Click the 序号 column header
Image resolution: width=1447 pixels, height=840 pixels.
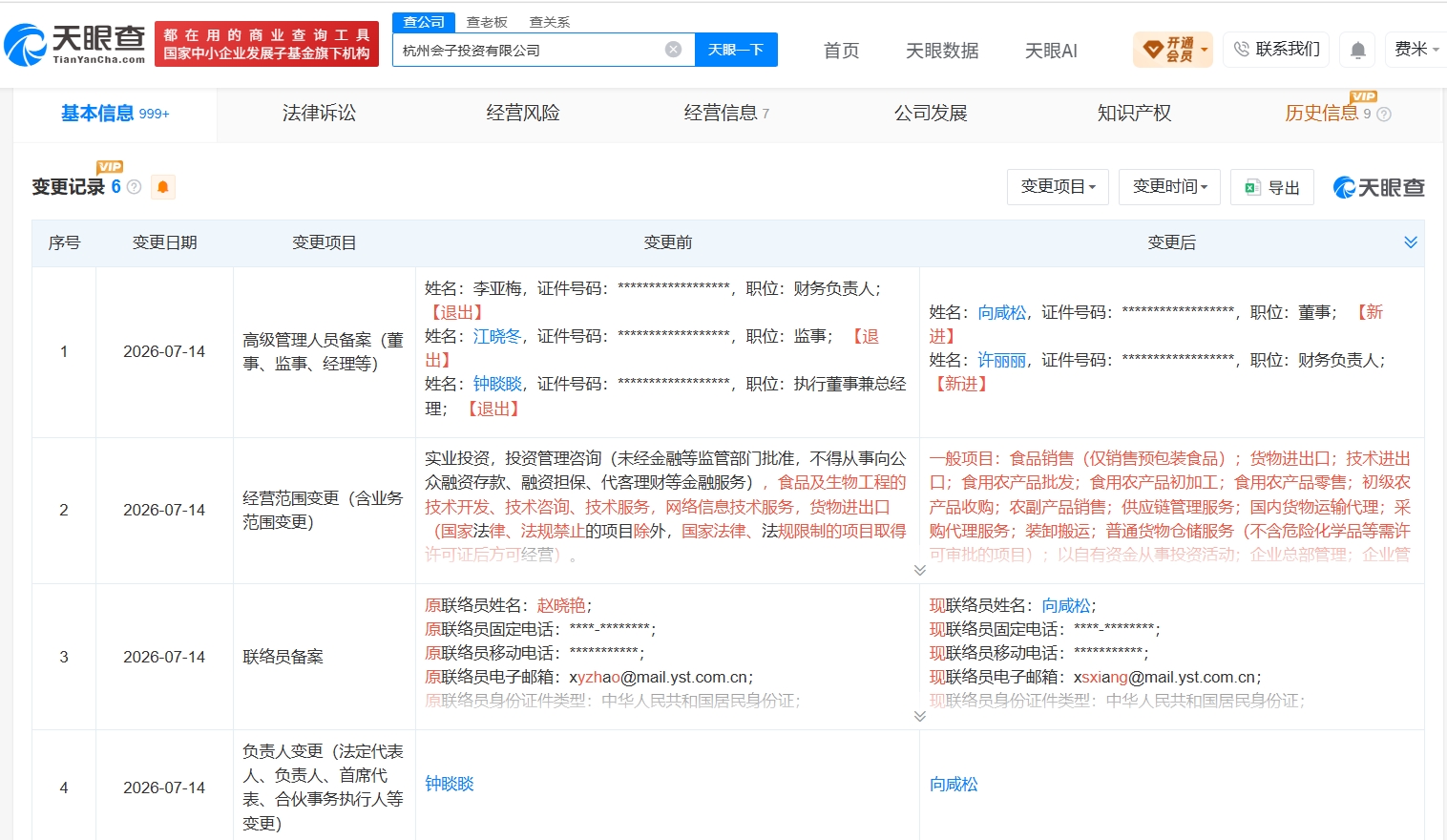coord(64,242)
